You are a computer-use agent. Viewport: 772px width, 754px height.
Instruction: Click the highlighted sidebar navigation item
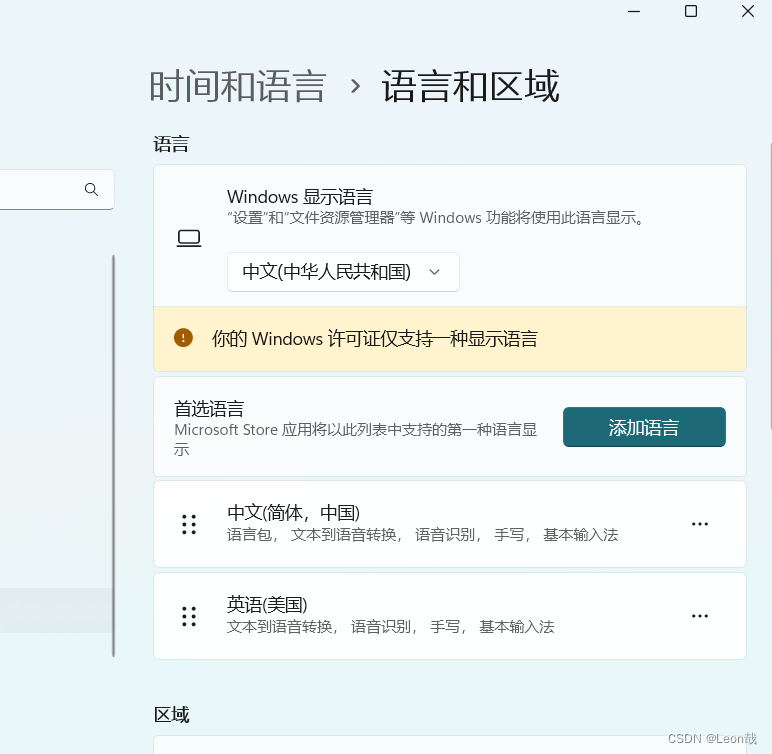pos(56,610)
